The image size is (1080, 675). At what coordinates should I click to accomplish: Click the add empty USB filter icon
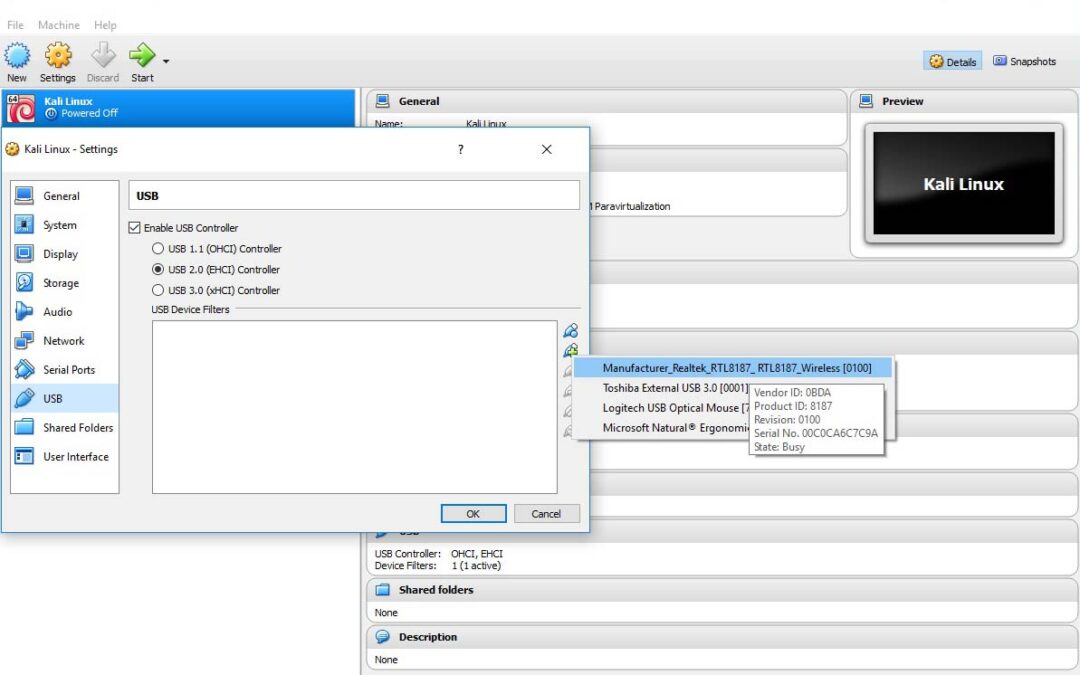[x=570, y=330]
